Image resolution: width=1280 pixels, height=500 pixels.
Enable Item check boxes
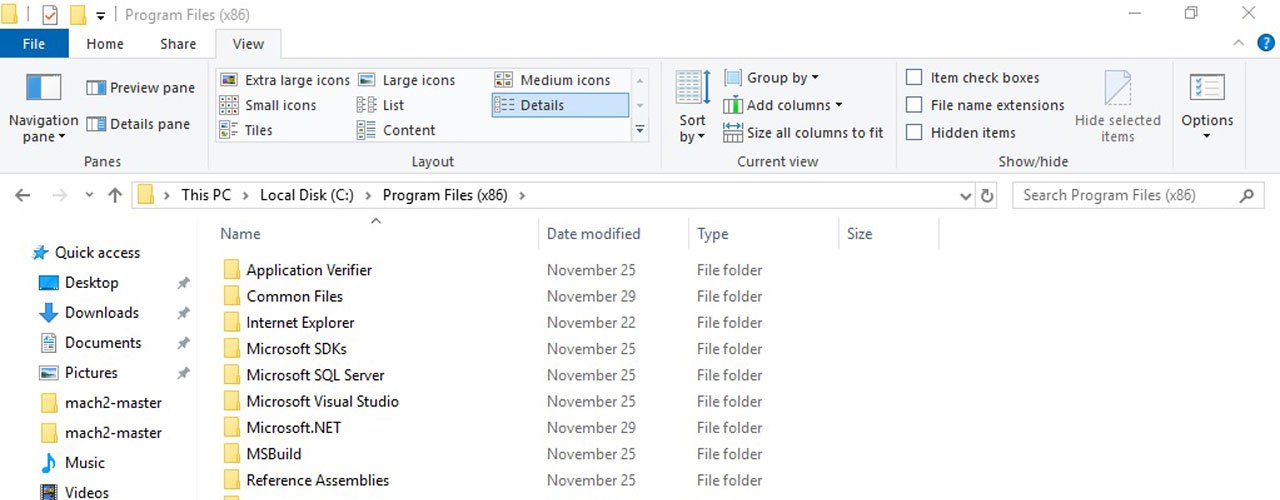[x=914, y=78]
